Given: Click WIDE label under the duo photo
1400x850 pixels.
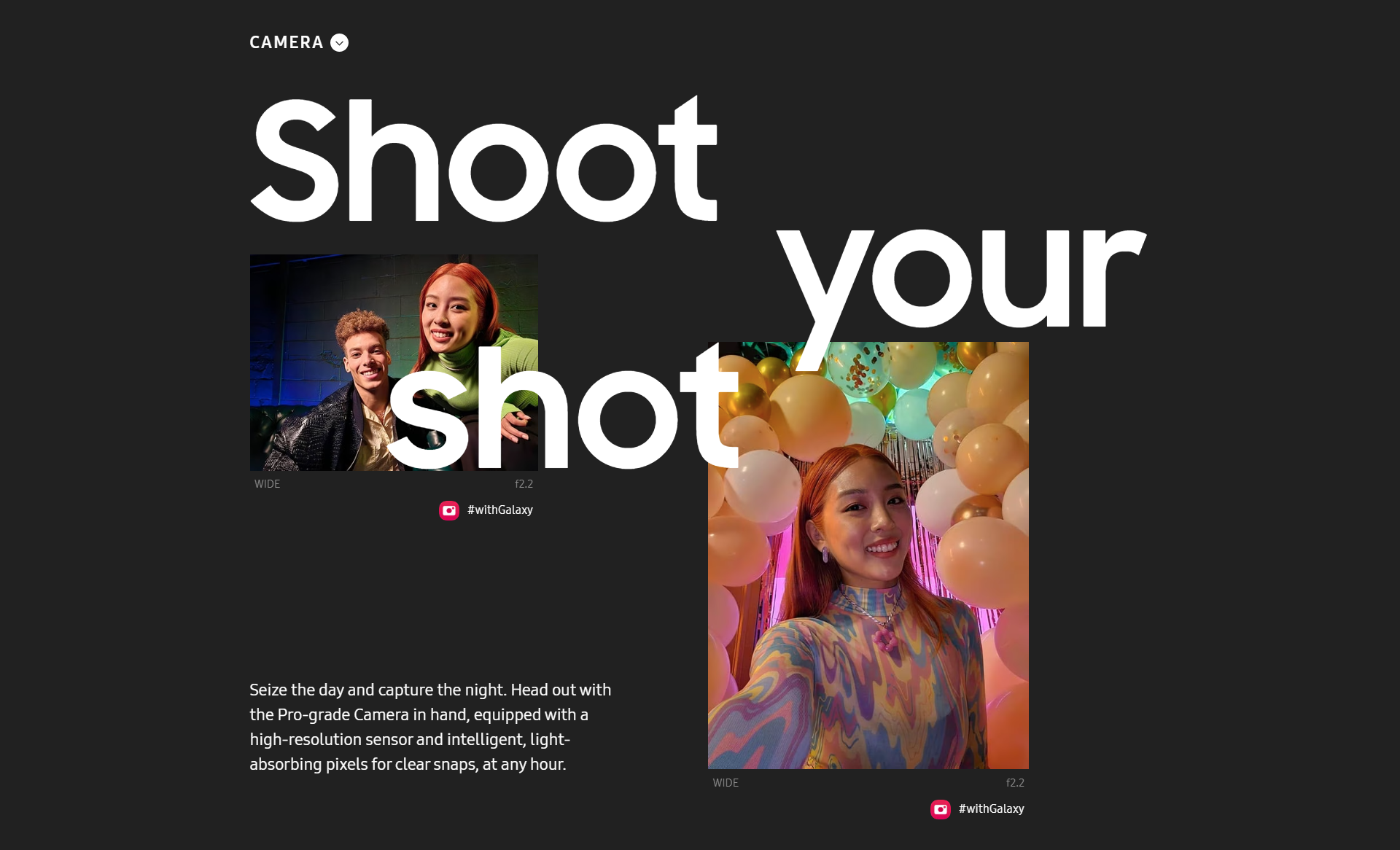Looking at the screenshot, I should pos(268,484).
